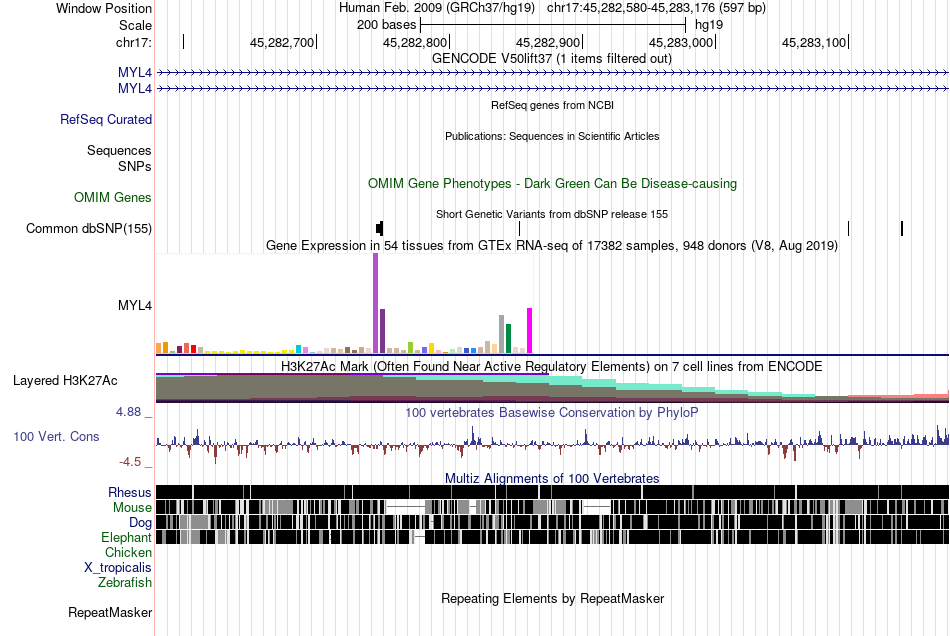Select the Dog alignment row label

click(x=141, y=522)
